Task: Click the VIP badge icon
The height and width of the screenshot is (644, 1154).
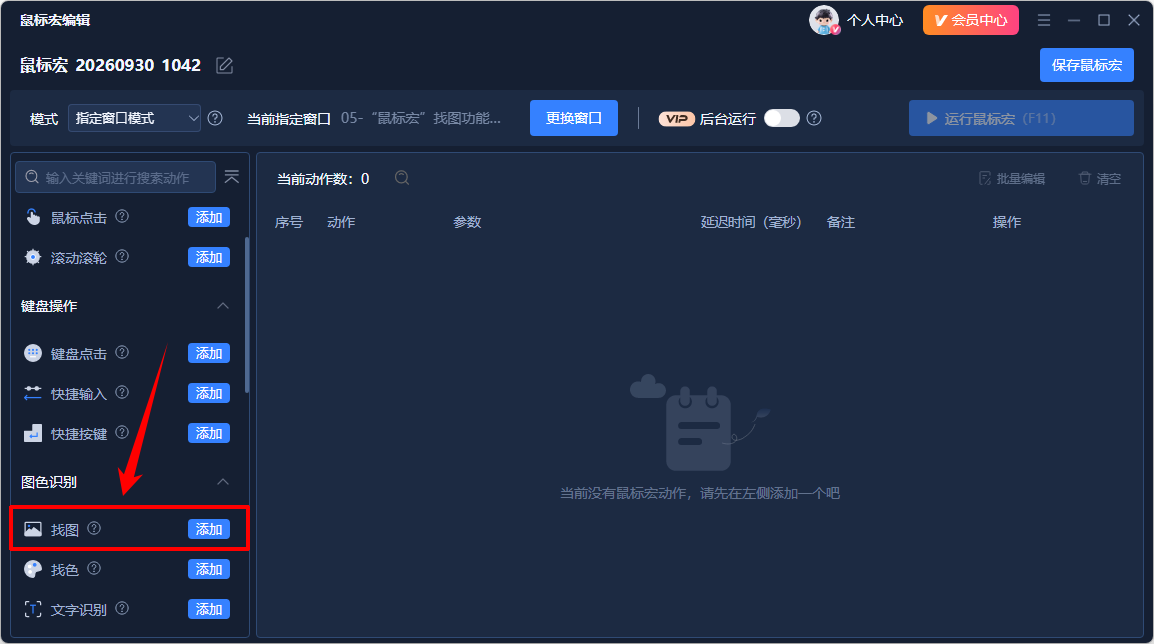Action: click(676, 118)
